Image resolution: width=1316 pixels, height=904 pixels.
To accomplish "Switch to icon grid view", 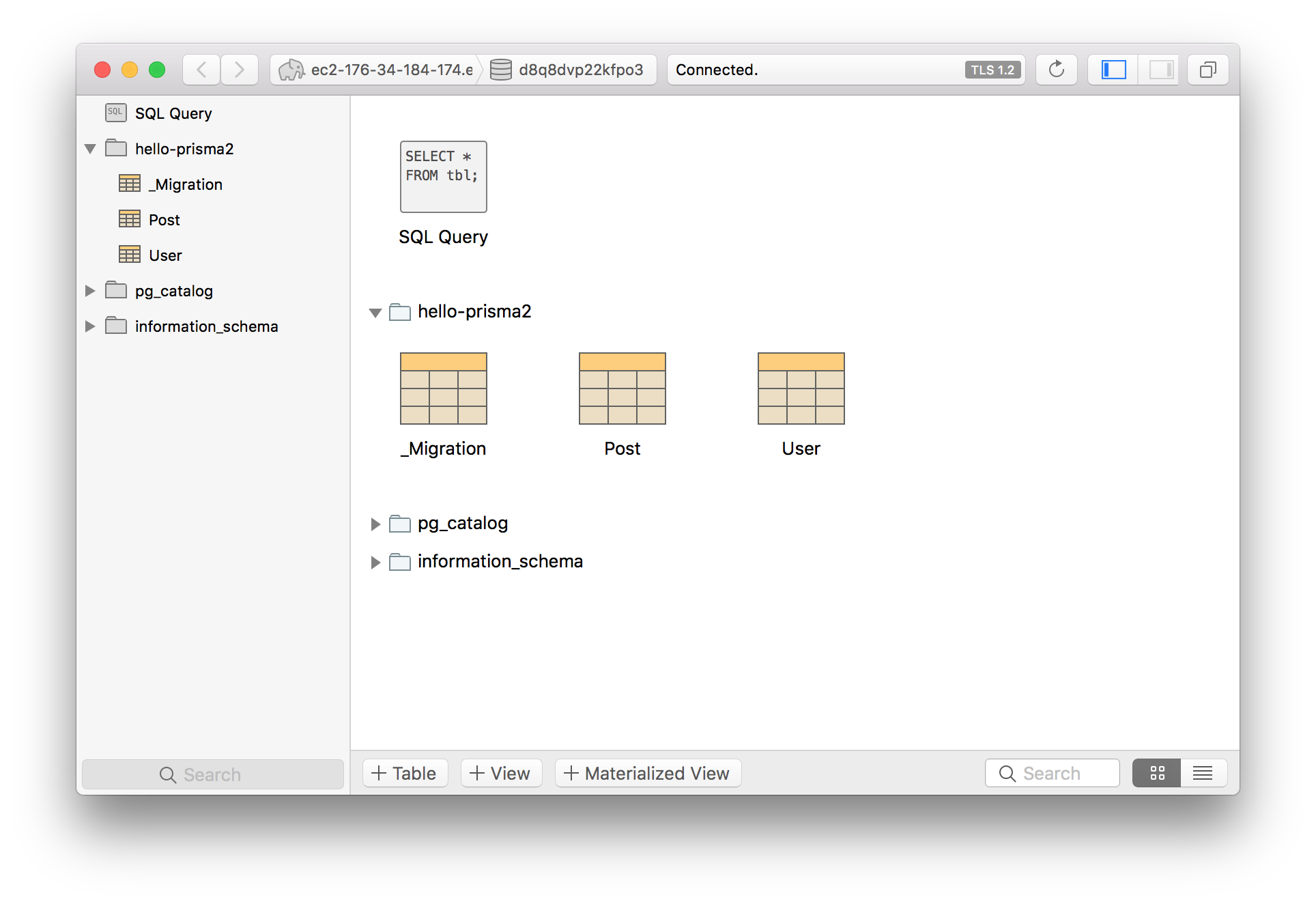I will click(x=1157, y=773).
